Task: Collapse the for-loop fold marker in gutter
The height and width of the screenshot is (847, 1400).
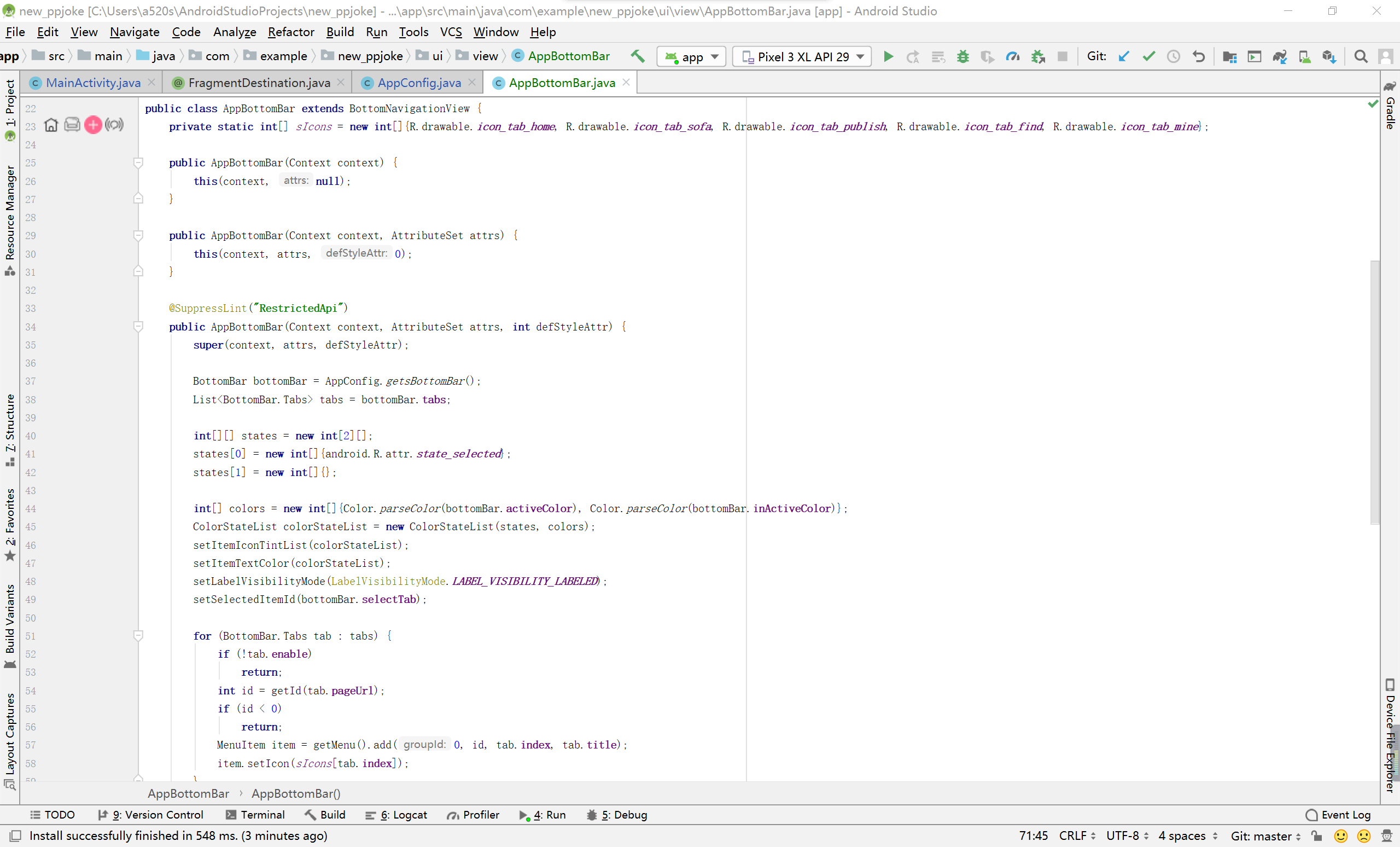Action: (x=138, y=635)
